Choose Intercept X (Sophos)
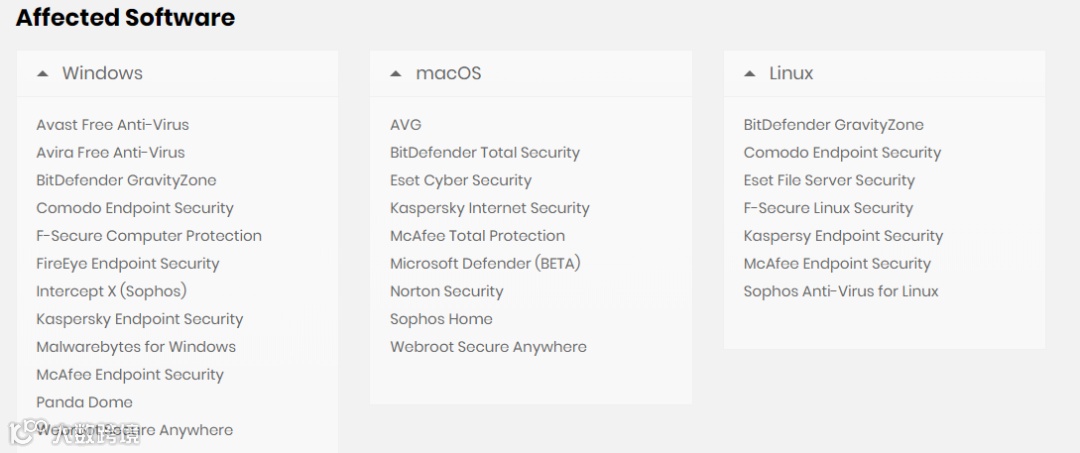 [111, 291]
